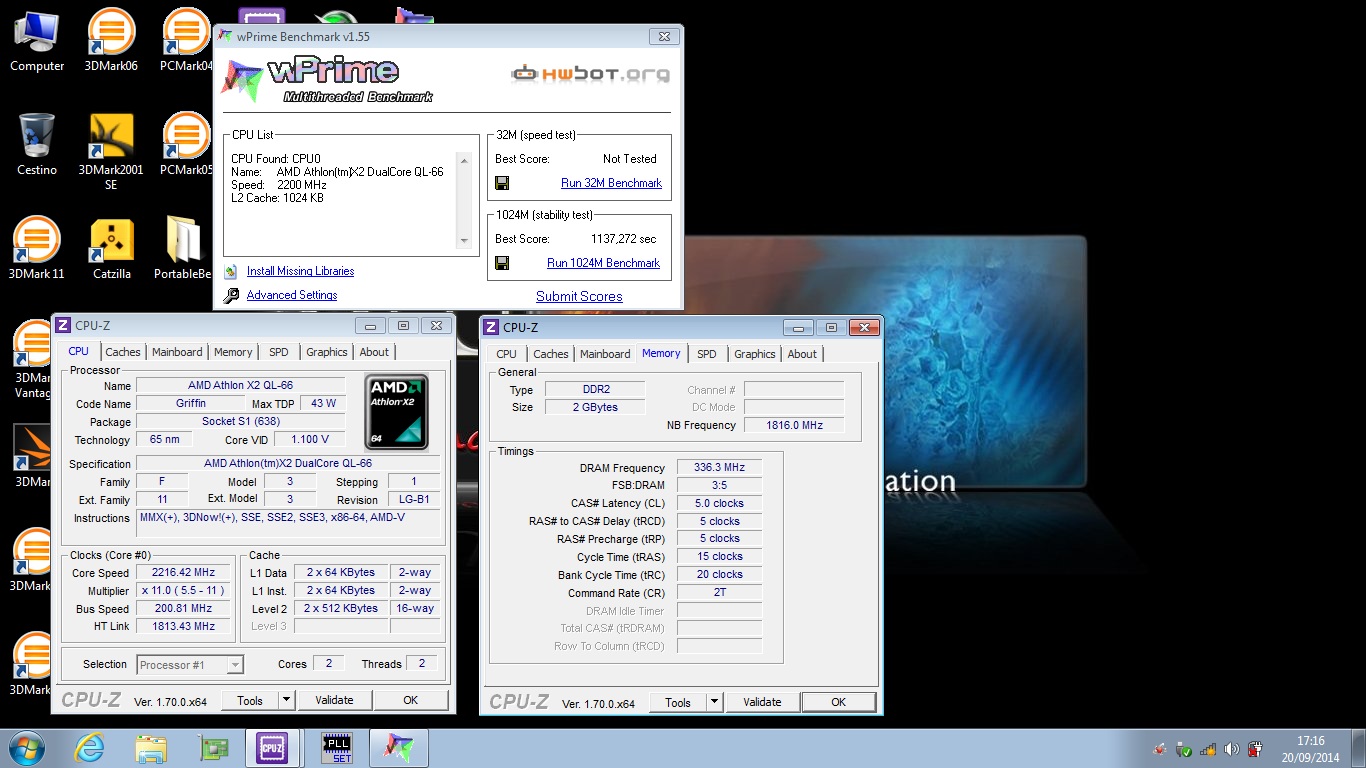Open the PCMark05 desktop shortcut
Screen dimensions: 1366x768
186,145
